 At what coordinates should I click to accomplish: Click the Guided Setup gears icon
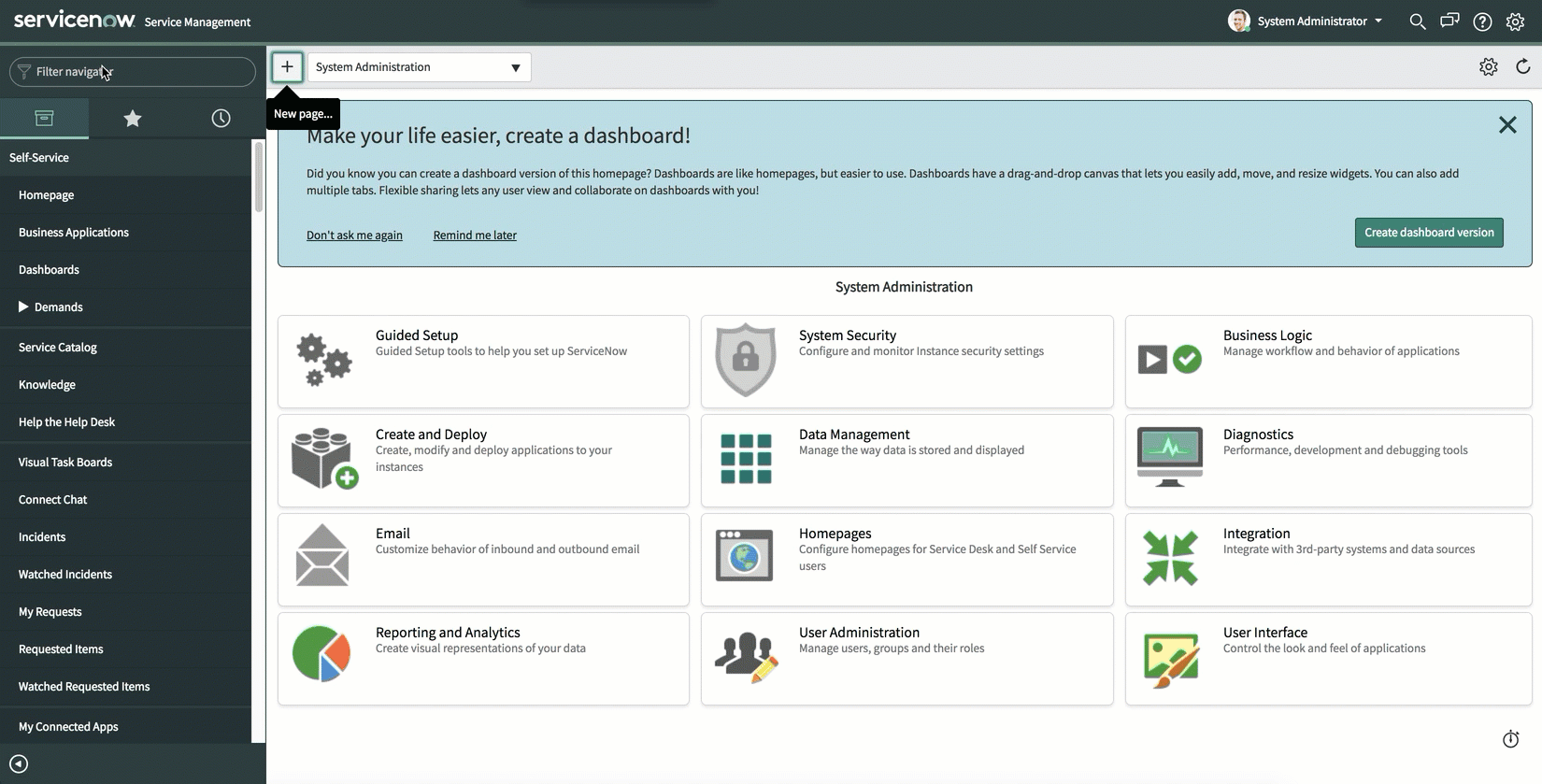coord(323,360)
